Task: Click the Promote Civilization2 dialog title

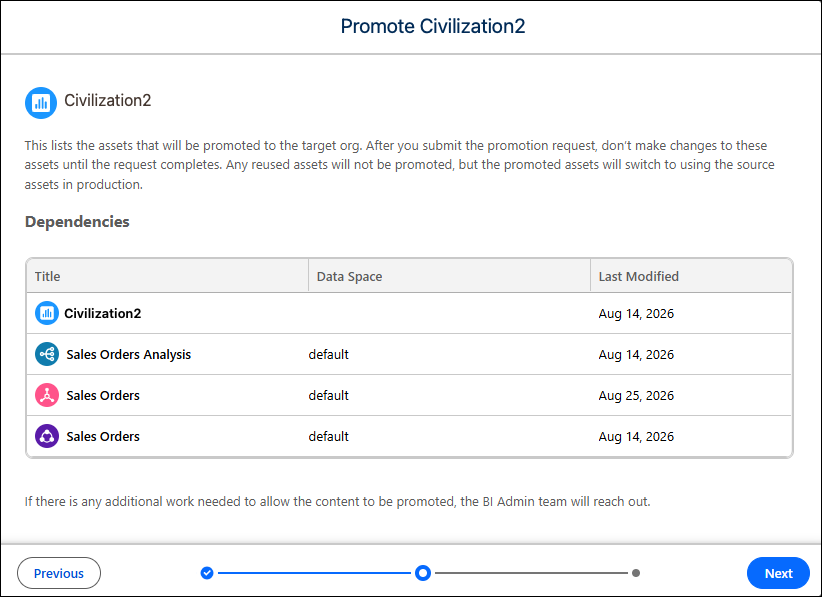Action: [x=433, y=26]
